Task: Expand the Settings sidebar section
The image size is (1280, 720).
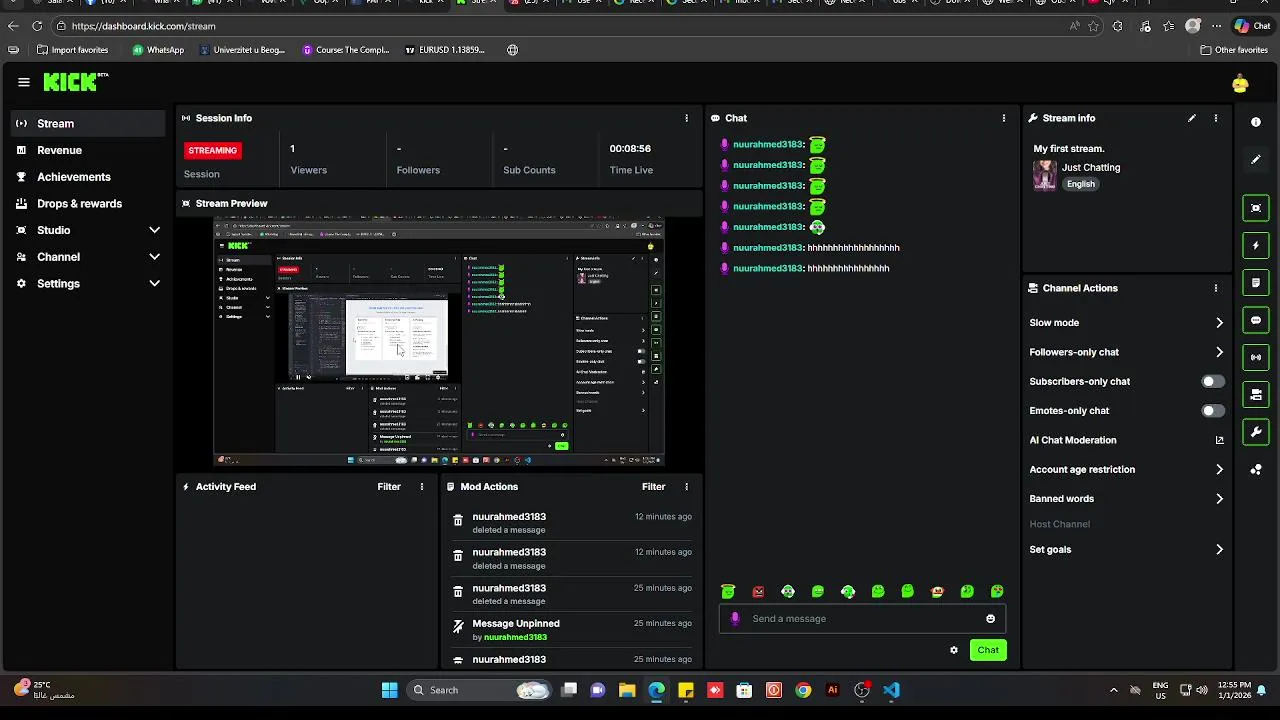Action: [88, 284]
